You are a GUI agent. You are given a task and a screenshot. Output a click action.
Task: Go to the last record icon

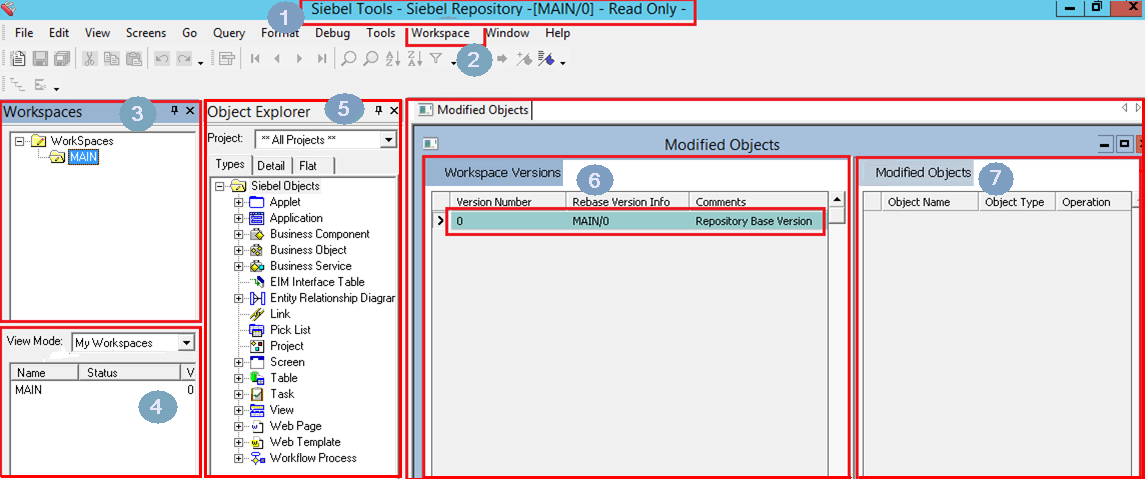(x=321, y=59)
